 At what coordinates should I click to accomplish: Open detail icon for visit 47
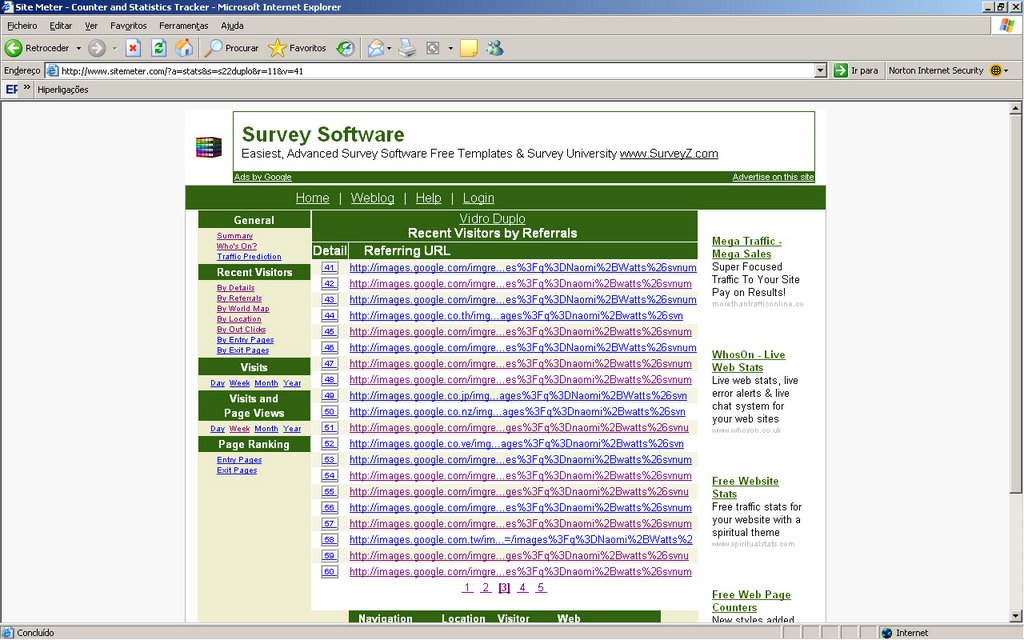pos(330,364)
